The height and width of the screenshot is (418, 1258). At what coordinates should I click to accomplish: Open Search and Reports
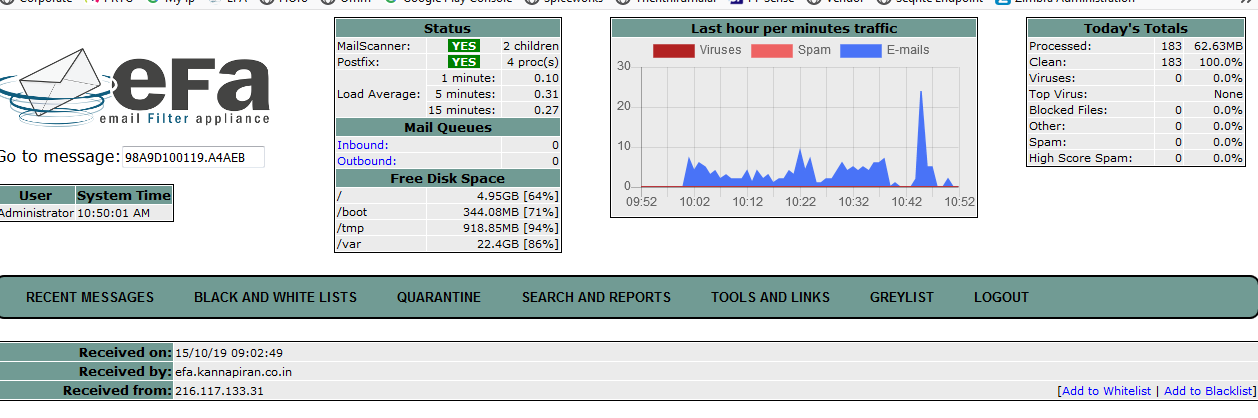[596, 297]
